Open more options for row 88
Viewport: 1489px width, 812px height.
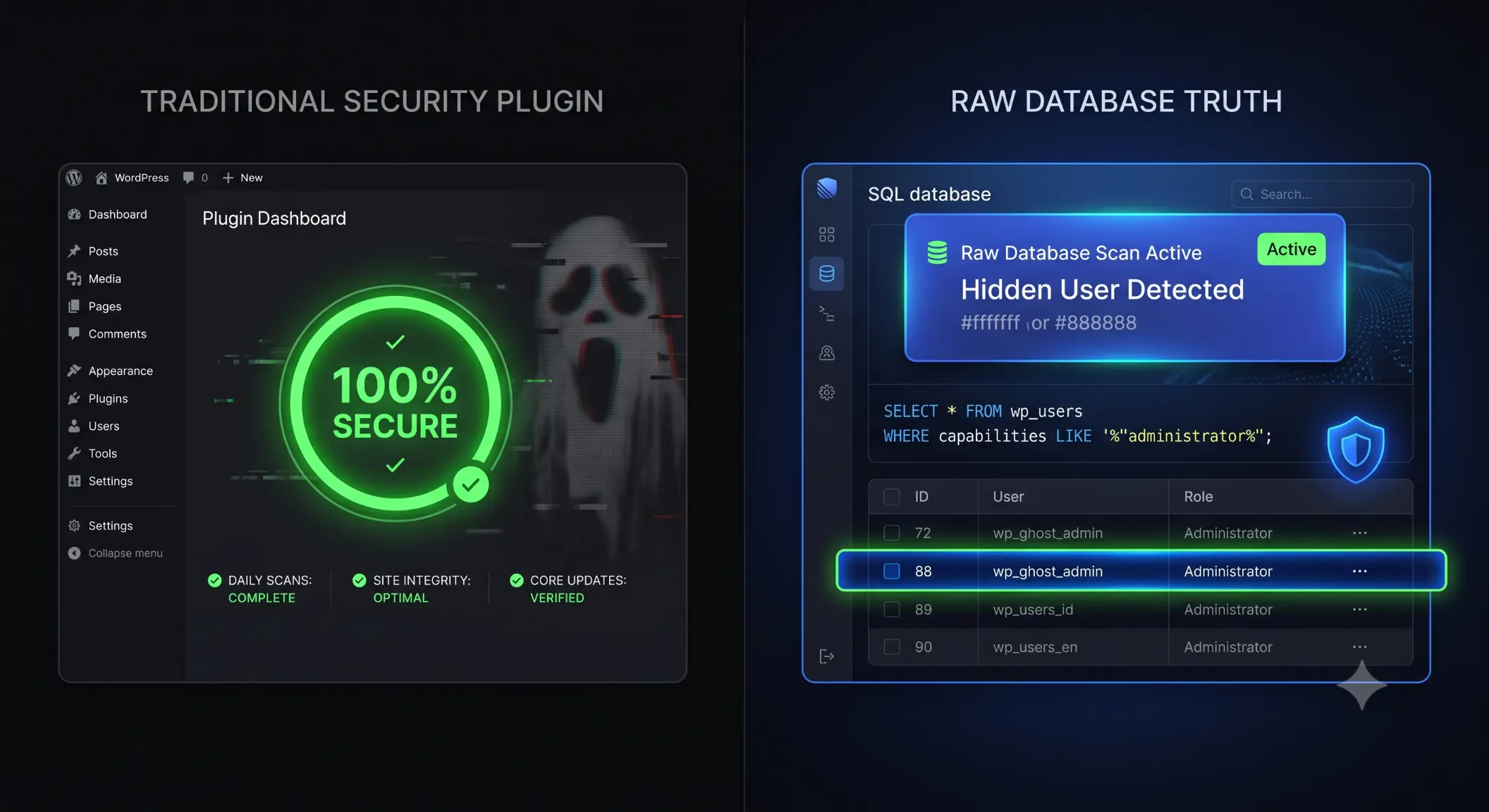point(1360,571)
